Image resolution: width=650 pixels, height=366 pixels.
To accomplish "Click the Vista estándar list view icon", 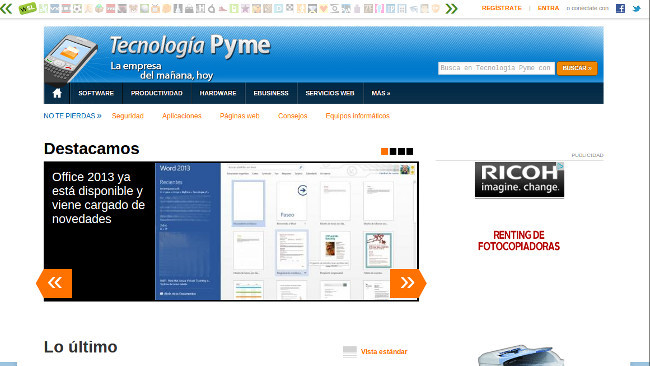I will point(350,351).
